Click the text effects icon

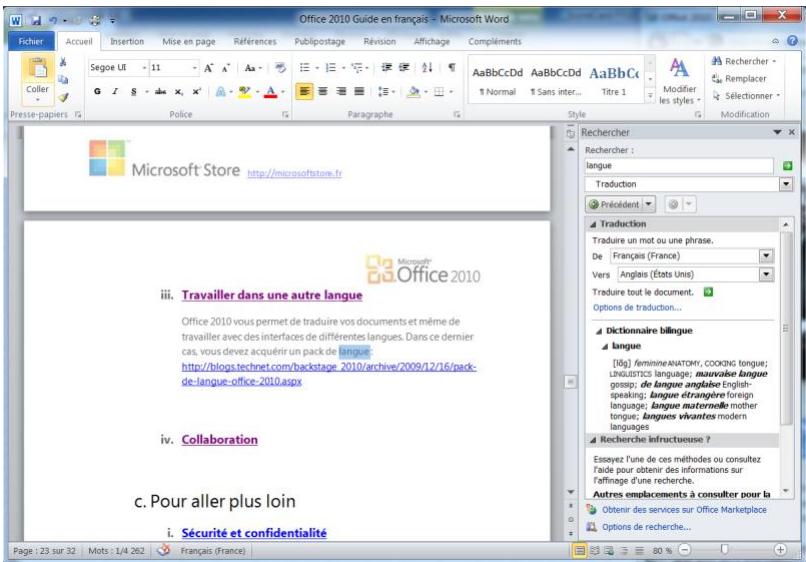click(x=221, y=92)
